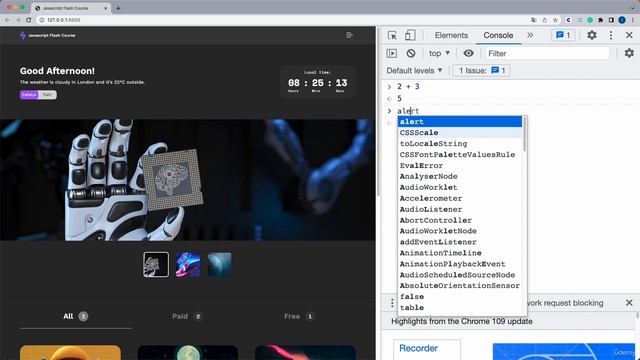Select the robot hand gallery thumbnail
The image size is (640, 360).
coord(156,264)
